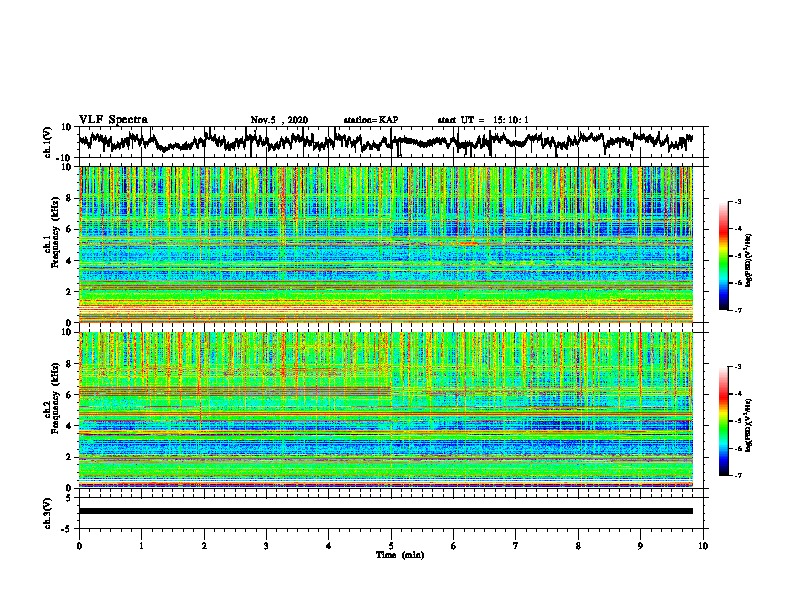Click the time axis tick label '9'
Viewport: 792px width, 612px height.
point(640,546)
